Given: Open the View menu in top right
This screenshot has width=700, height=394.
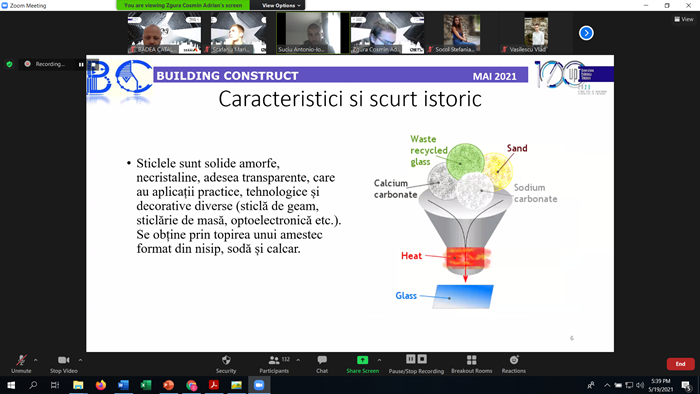Looking at the screenshot, I should 683,19.
